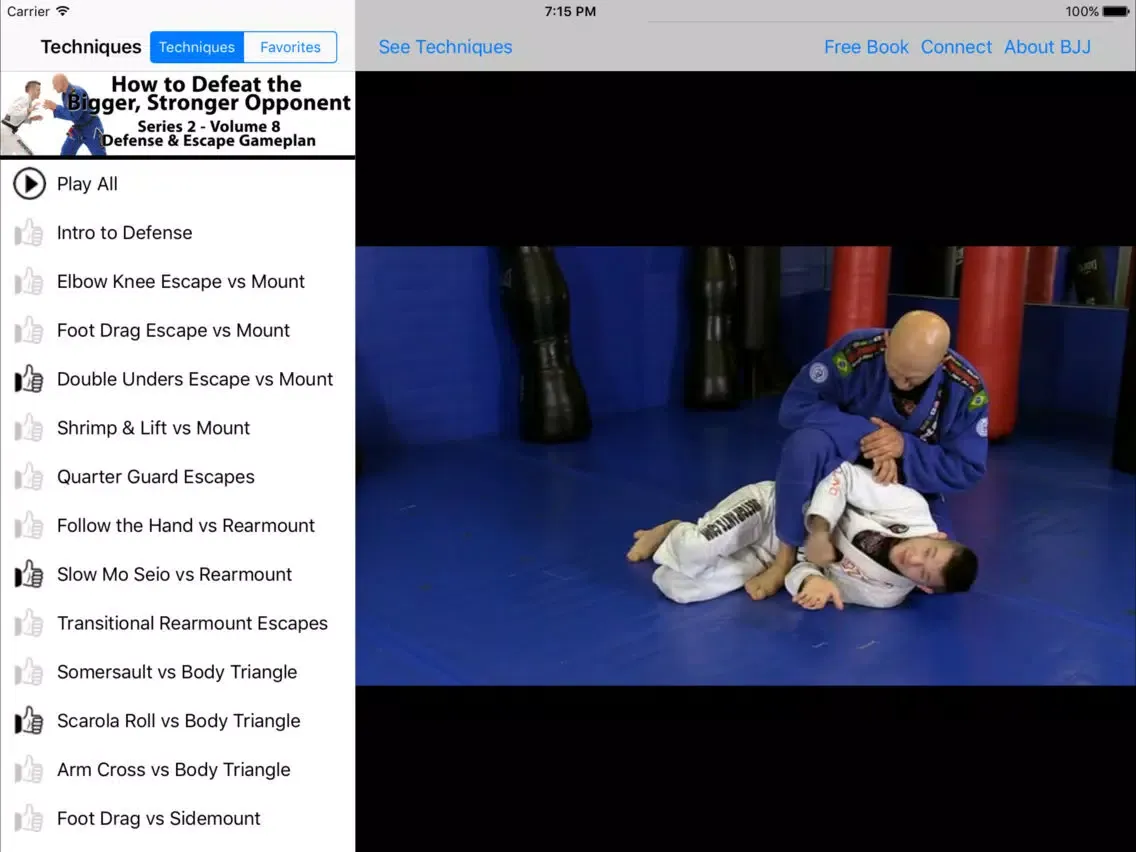
Task: Tap the Connect link
Action: pos(956,47)
